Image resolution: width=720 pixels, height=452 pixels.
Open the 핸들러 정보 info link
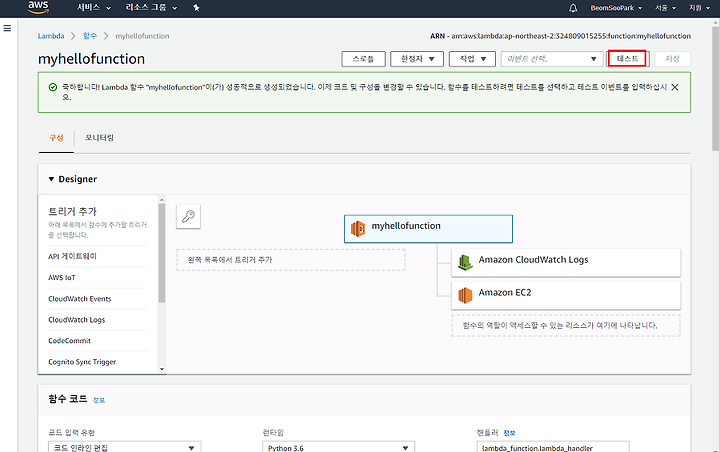click(509, 433)
